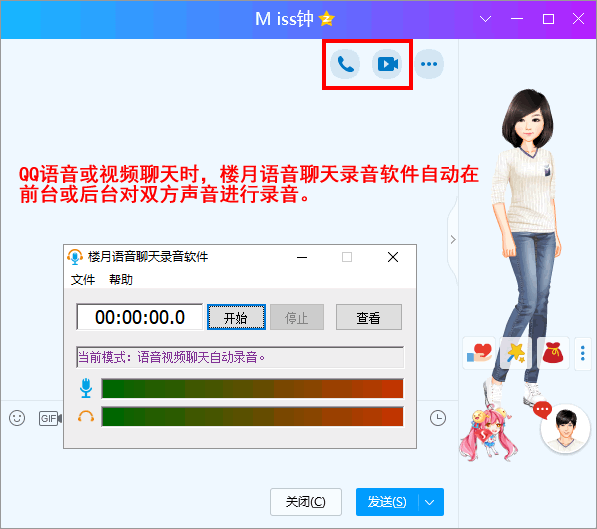Send a heart gift icon
597x529 pixels.
click(479, 353)
